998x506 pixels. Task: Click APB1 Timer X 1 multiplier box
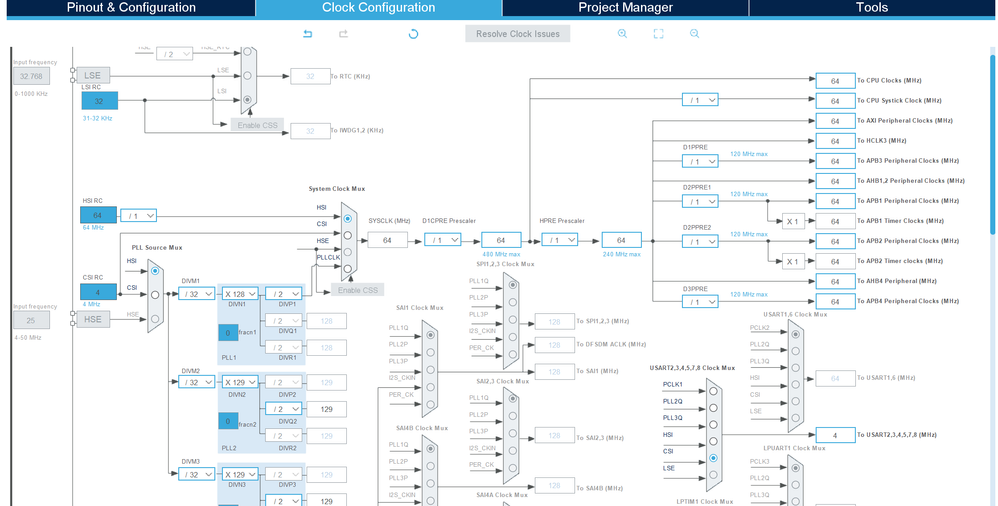793,221
